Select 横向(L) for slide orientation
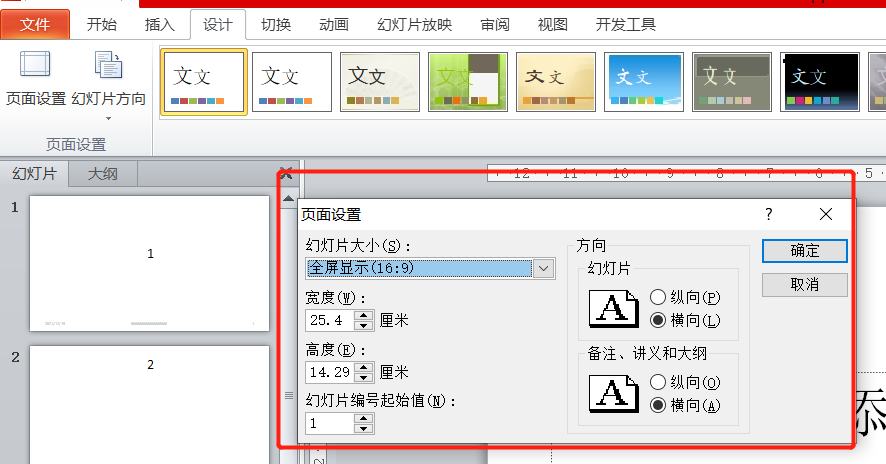The height and width of the screenshot is (464, 886). [x=658, y=320]
